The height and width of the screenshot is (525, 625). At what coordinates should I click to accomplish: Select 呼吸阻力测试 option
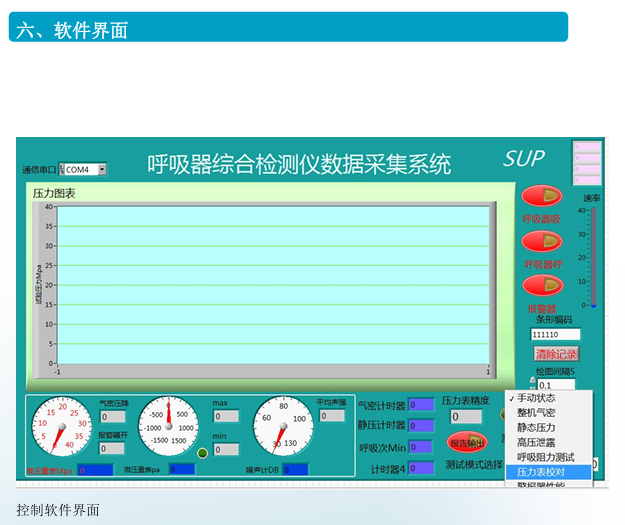546,457
